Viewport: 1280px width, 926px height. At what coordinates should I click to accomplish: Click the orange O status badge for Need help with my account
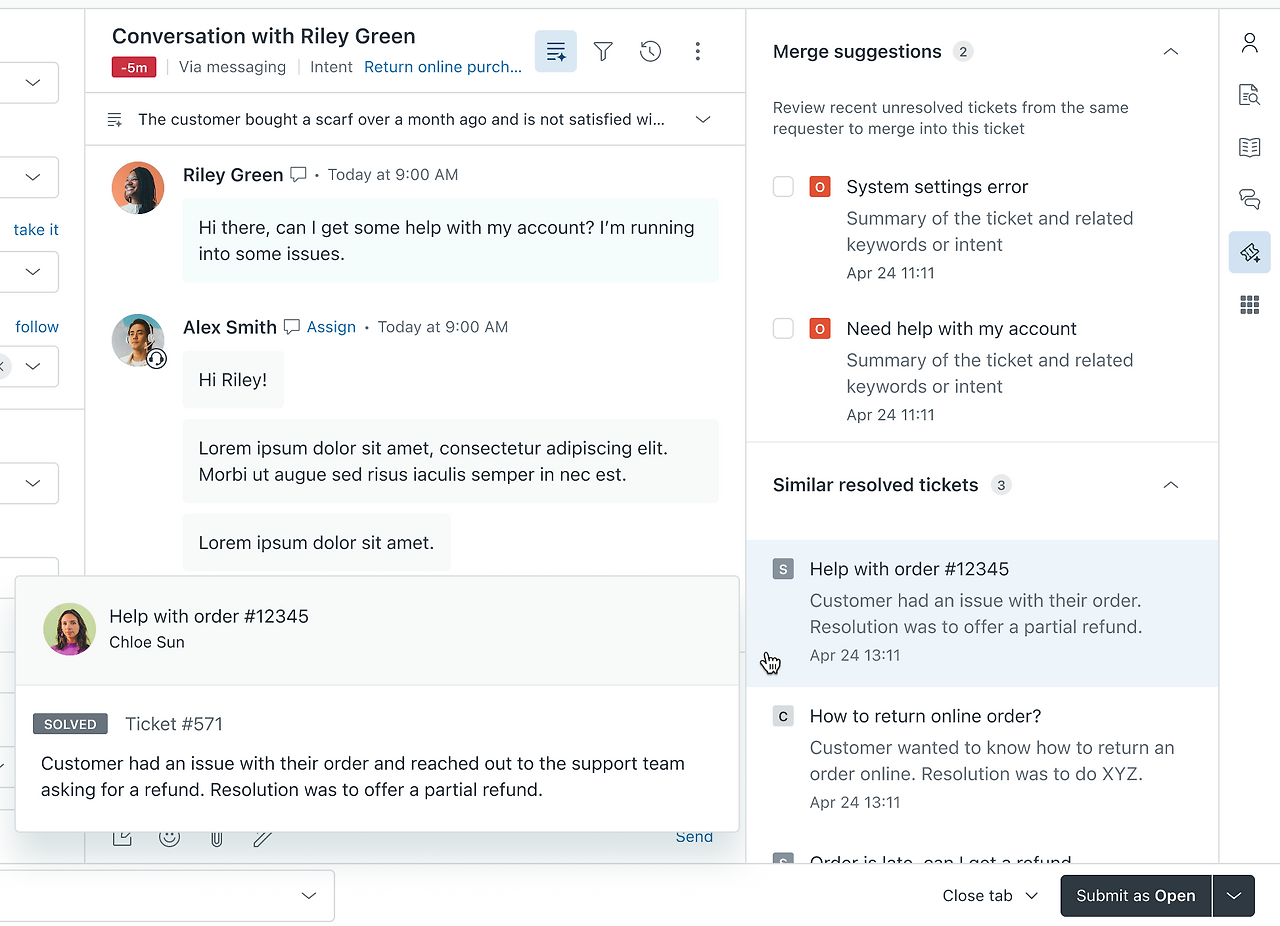coord(820,329)
